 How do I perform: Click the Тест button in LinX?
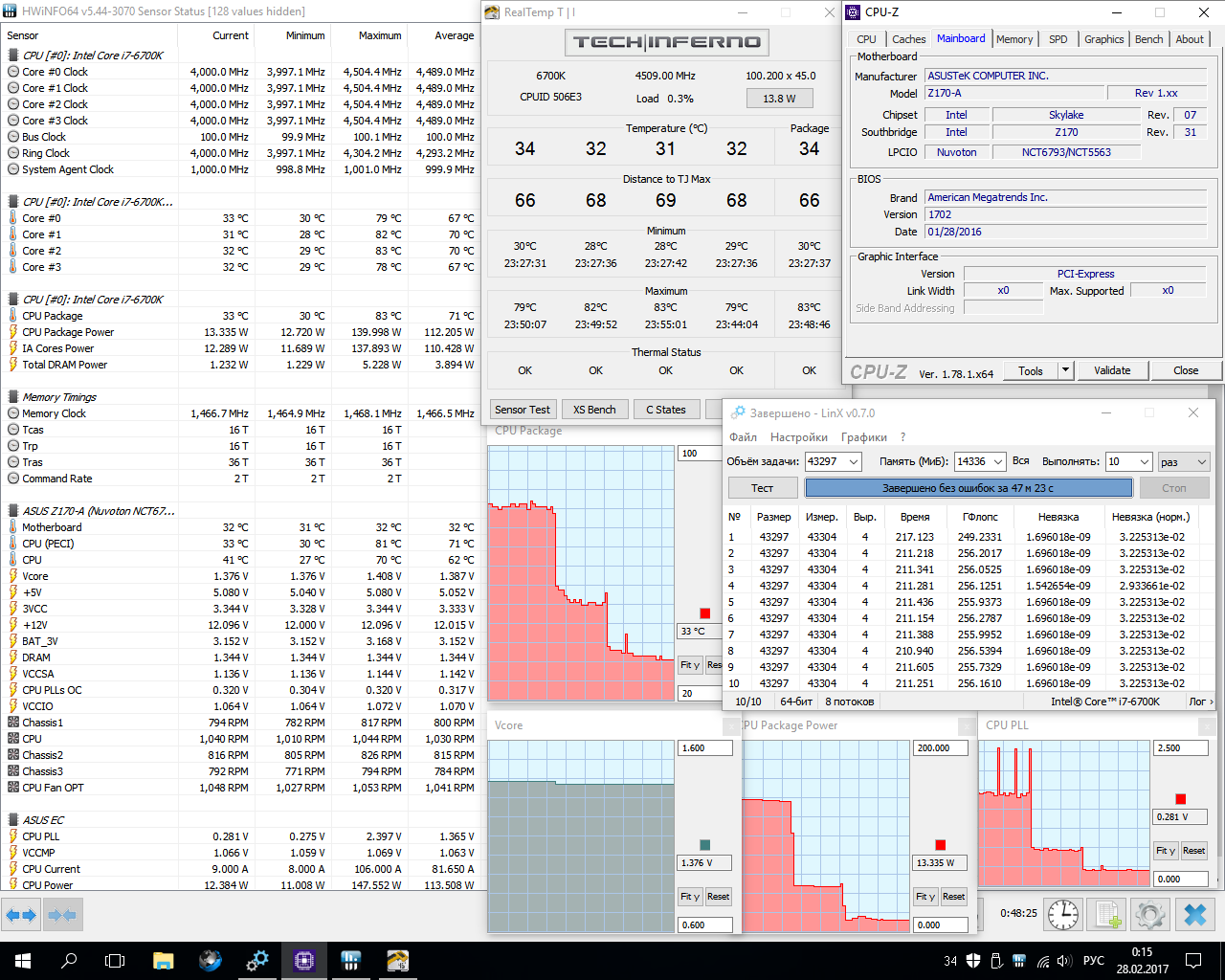click(762, 488)
